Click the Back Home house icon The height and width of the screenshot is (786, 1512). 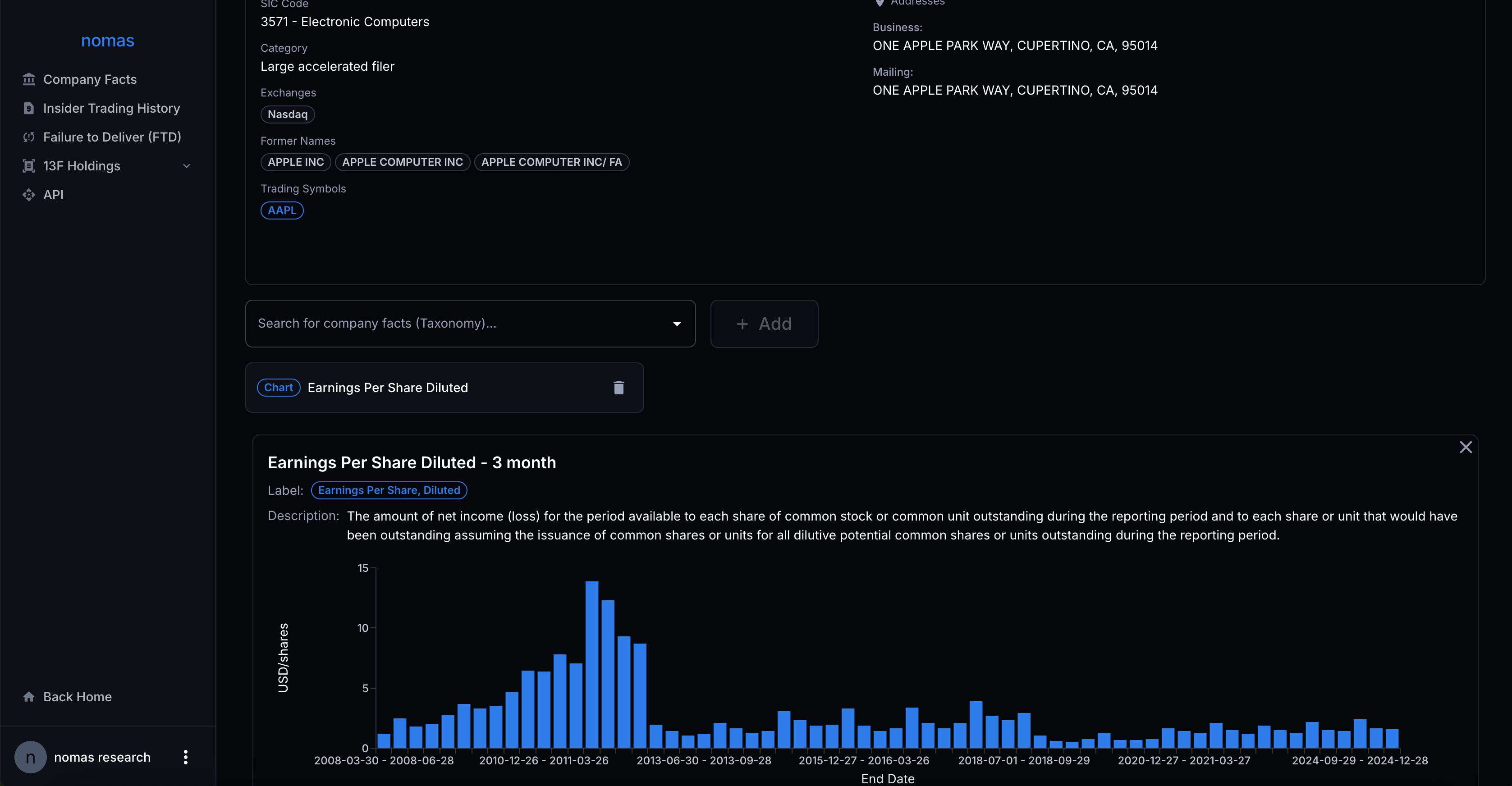tap(29, 697)
